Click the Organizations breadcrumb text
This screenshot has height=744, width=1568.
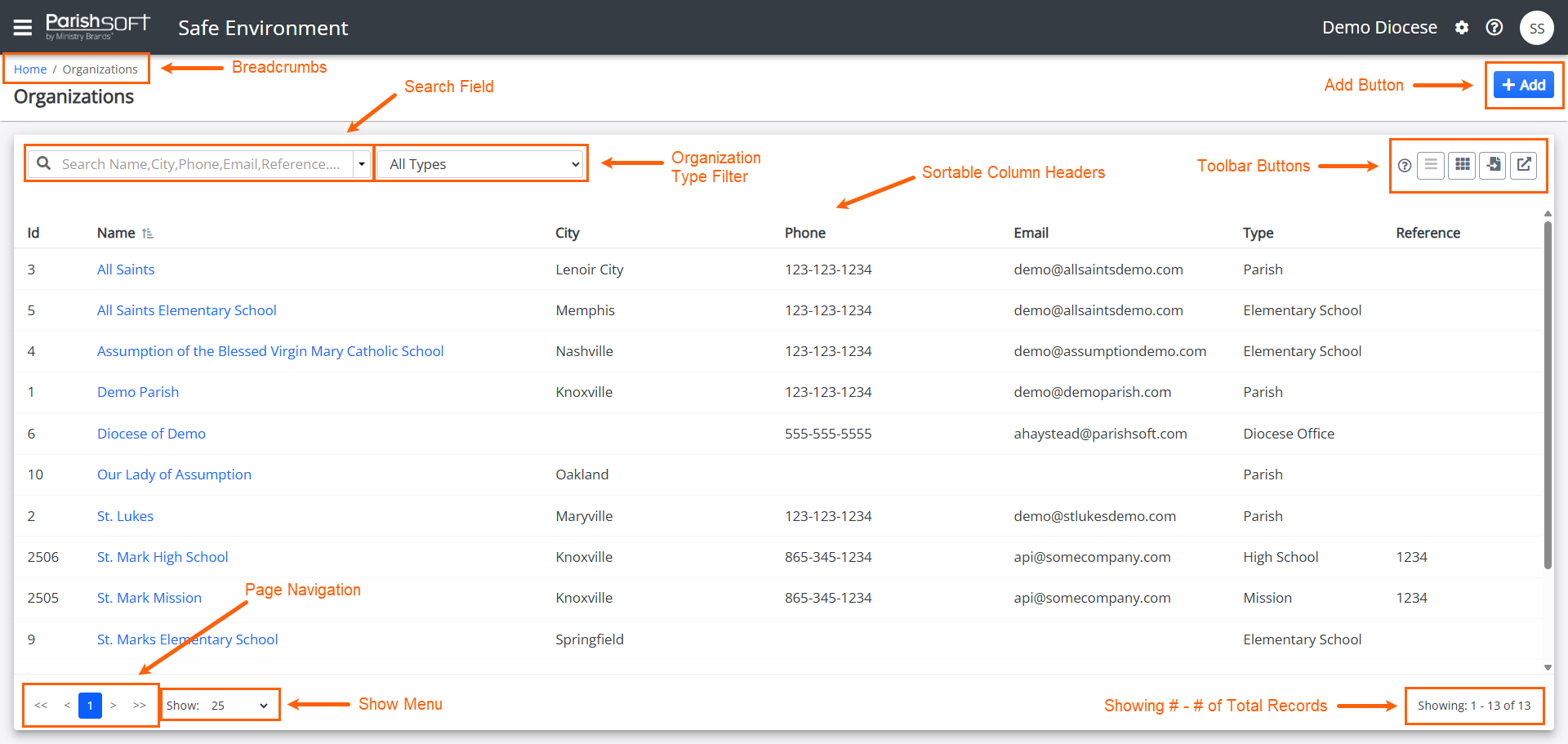click(100, 69)
